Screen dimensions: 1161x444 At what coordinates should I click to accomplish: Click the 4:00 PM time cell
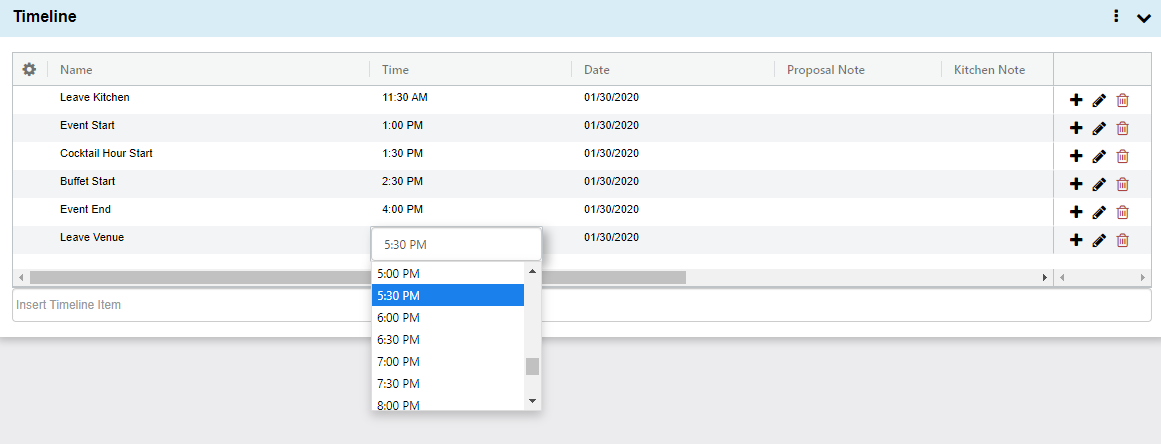pyautogui.click(x=403, y=209)
